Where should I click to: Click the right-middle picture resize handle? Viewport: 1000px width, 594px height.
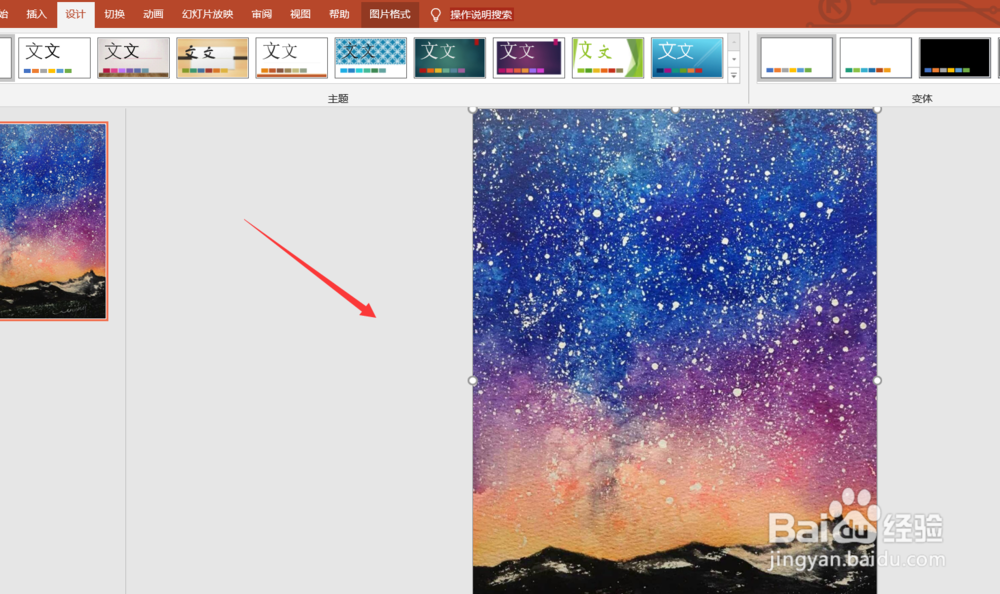click(x=877, y=380)
